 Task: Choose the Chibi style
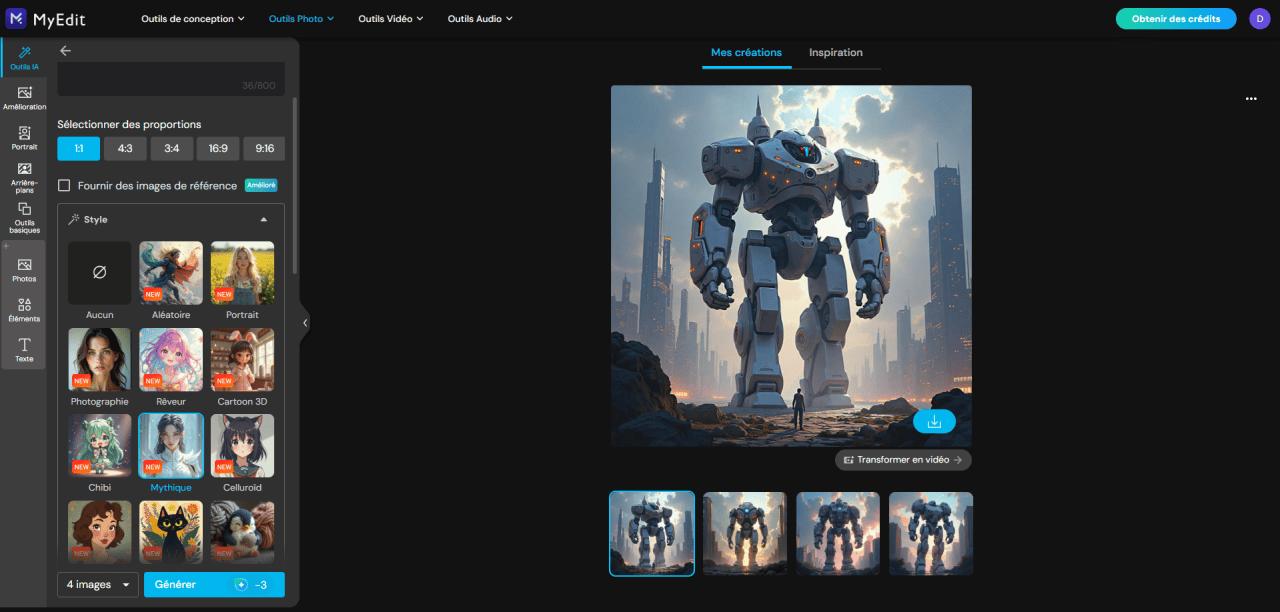(x=99, y=454)
